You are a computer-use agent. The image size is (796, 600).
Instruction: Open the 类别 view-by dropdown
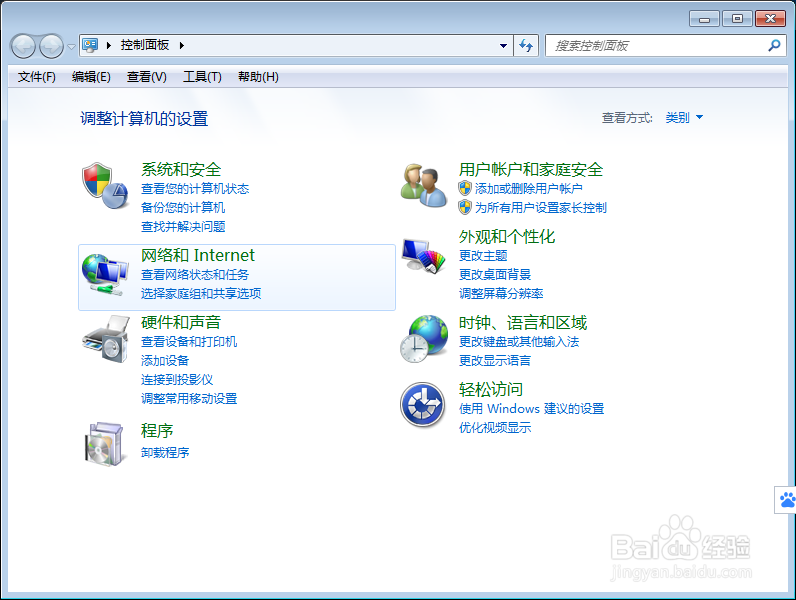click(684, 118)
